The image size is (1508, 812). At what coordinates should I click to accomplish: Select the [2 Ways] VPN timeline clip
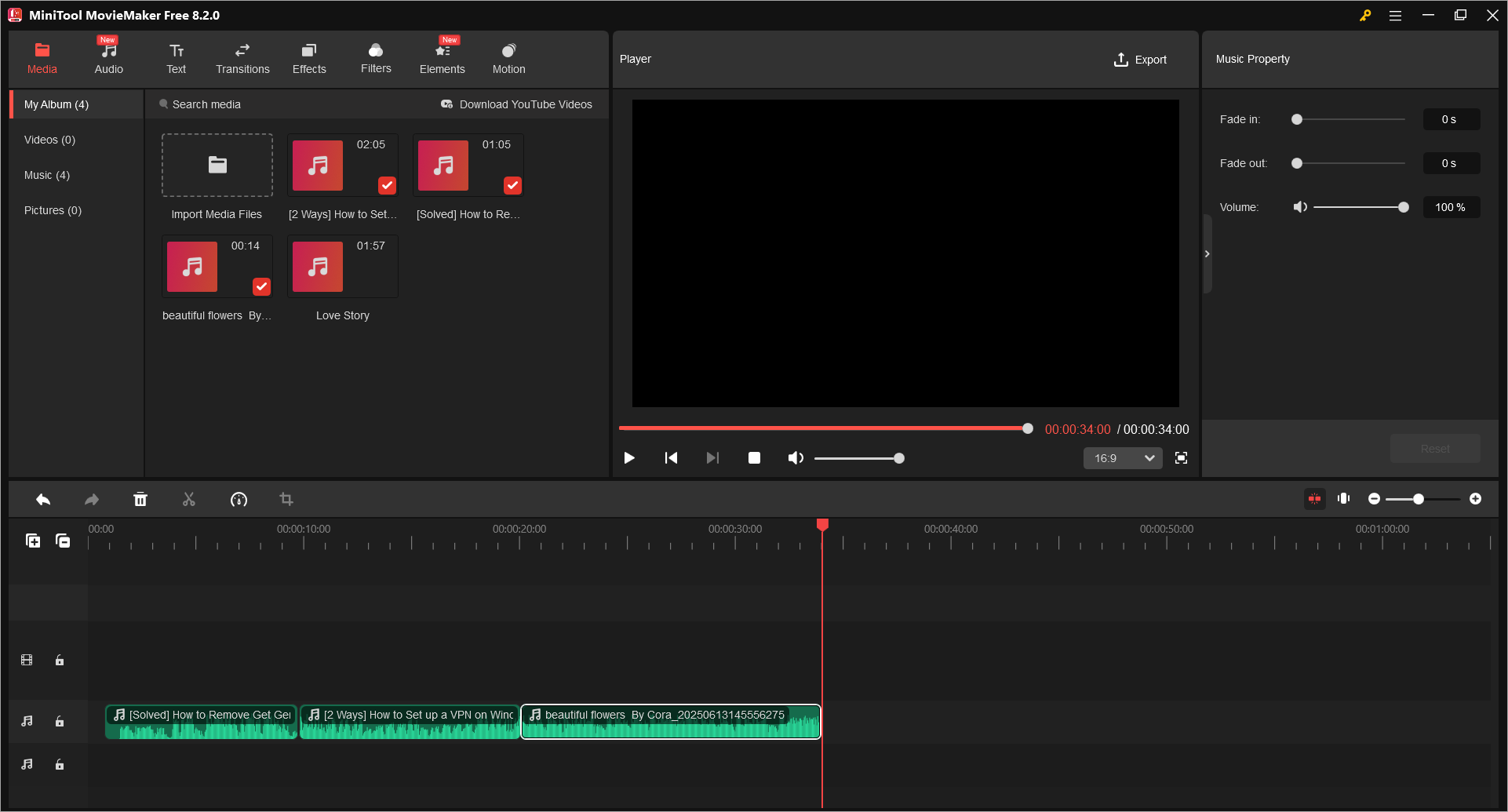(x=410, y=722)
